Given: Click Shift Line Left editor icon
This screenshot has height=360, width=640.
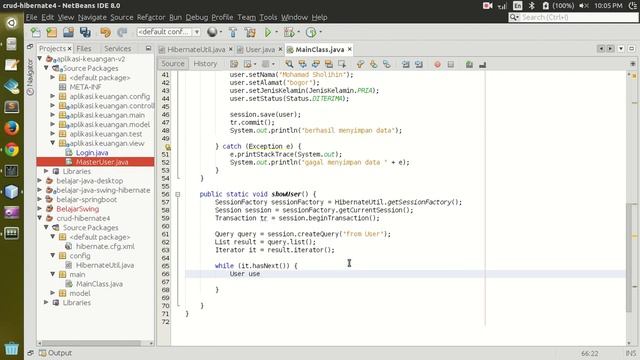Looking at the screenshot, I should pos(406,64).
